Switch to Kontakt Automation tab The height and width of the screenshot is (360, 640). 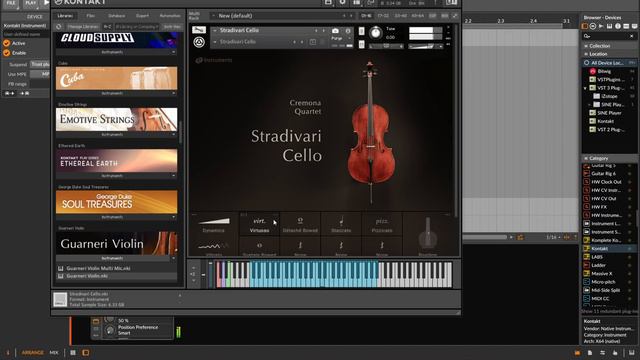(170, 16)
